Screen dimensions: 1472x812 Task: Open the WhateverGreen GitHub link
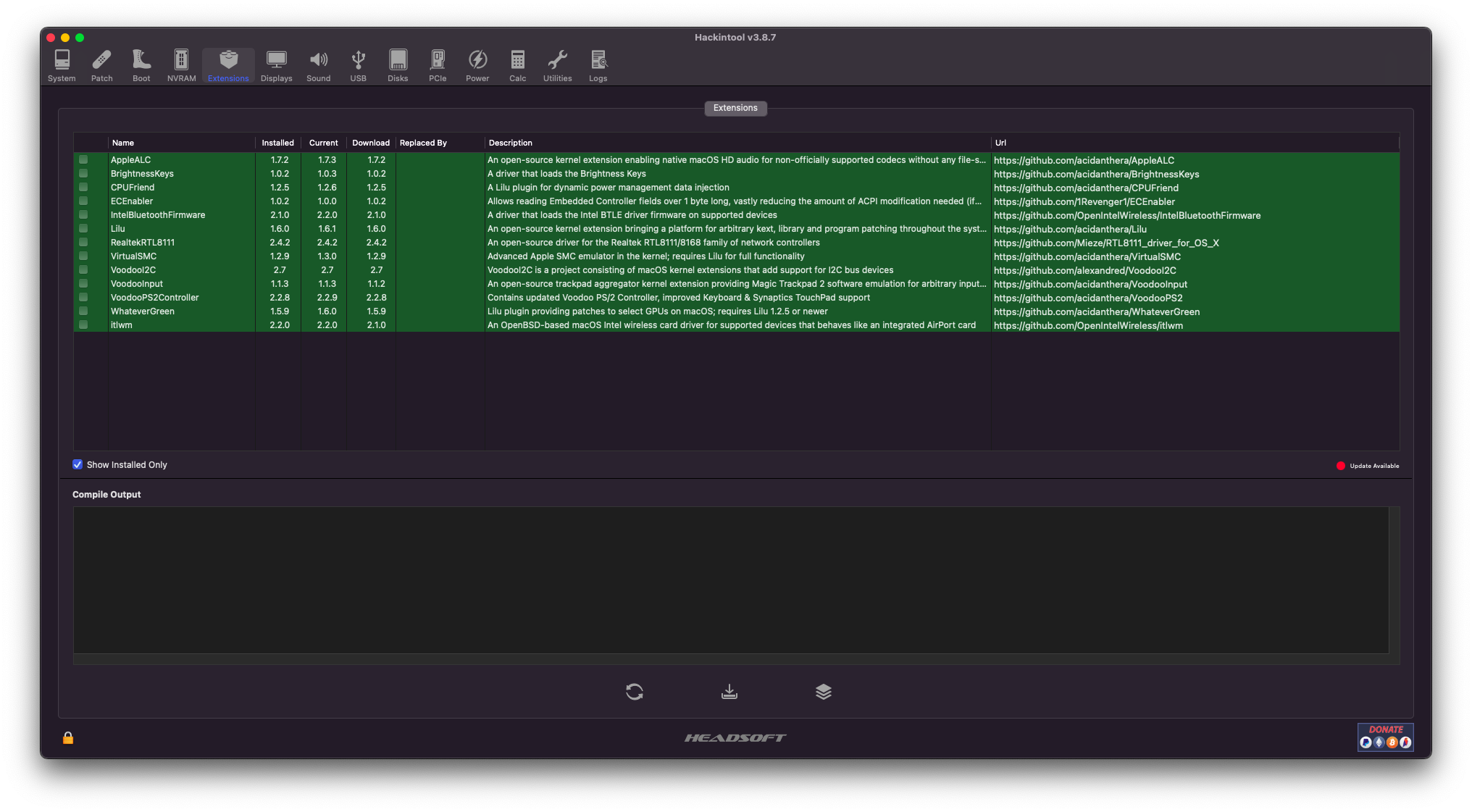pyautogui.click(x=1097, y=311)
